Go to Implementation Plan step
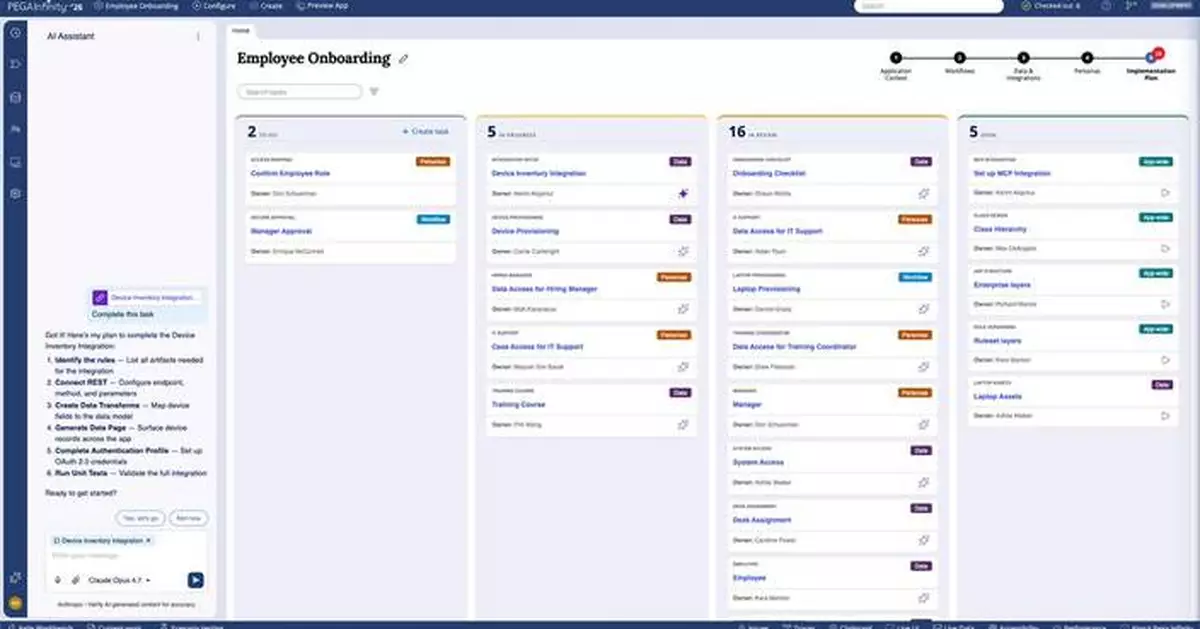The image size is (1200, 629). pos(1151,64)
